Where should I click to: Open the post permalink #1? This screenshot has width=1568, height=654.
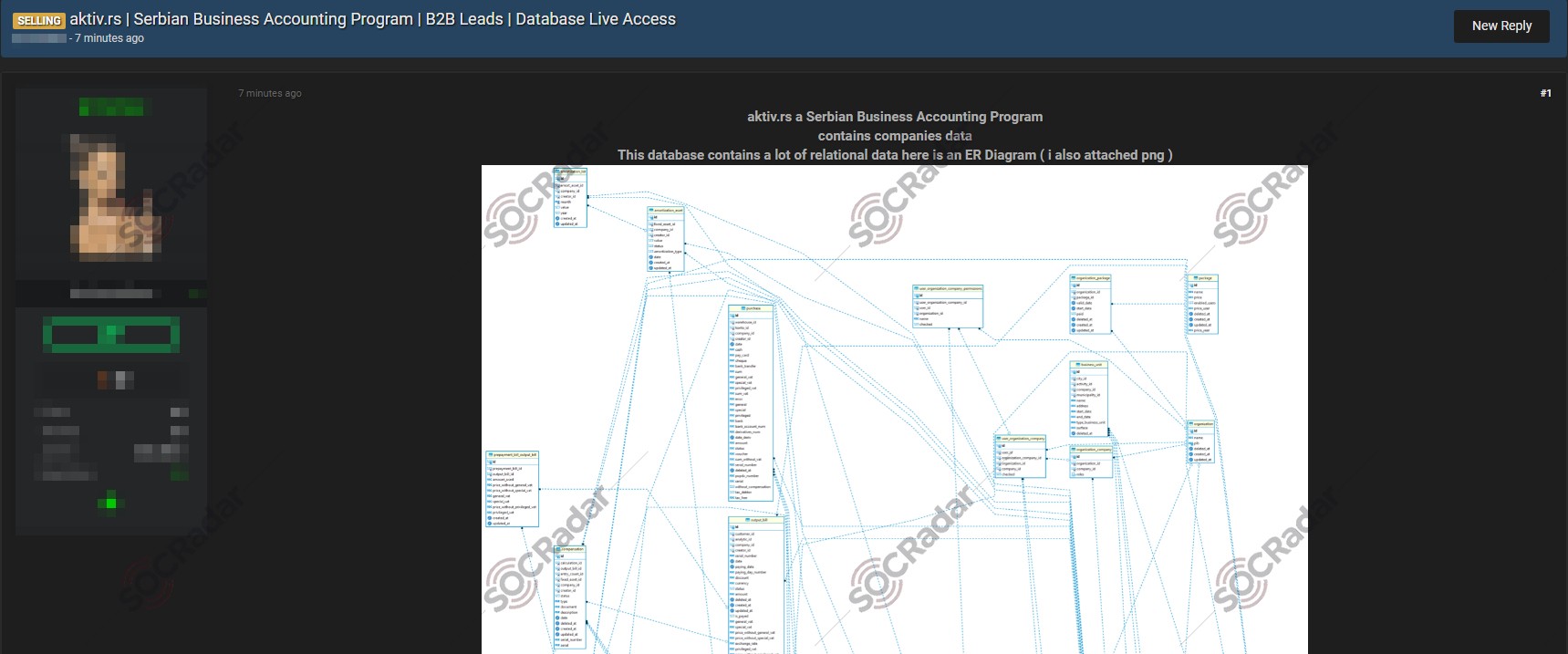pyautogui.click(x=1545, y=93)
